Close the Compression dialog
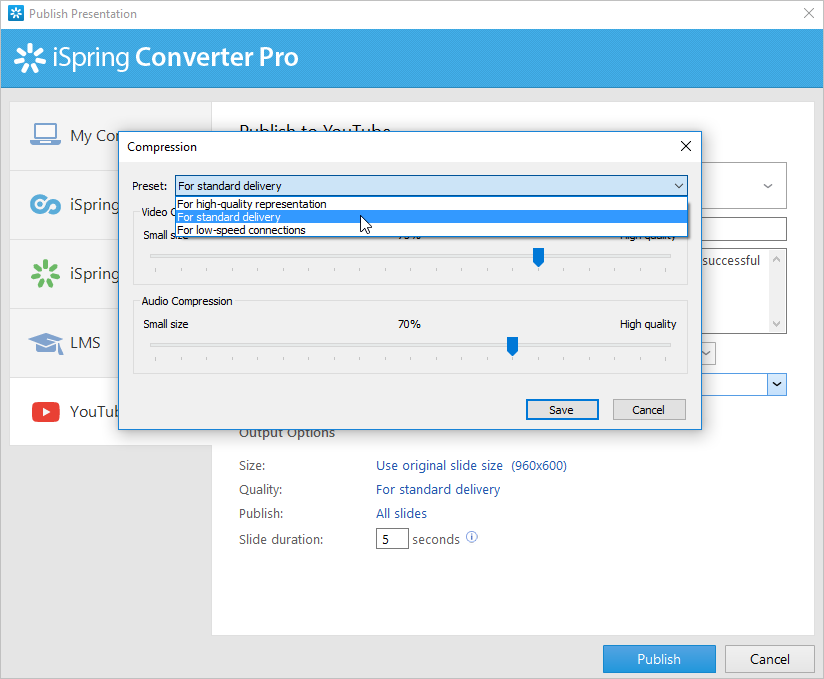 tap(686, 146)
